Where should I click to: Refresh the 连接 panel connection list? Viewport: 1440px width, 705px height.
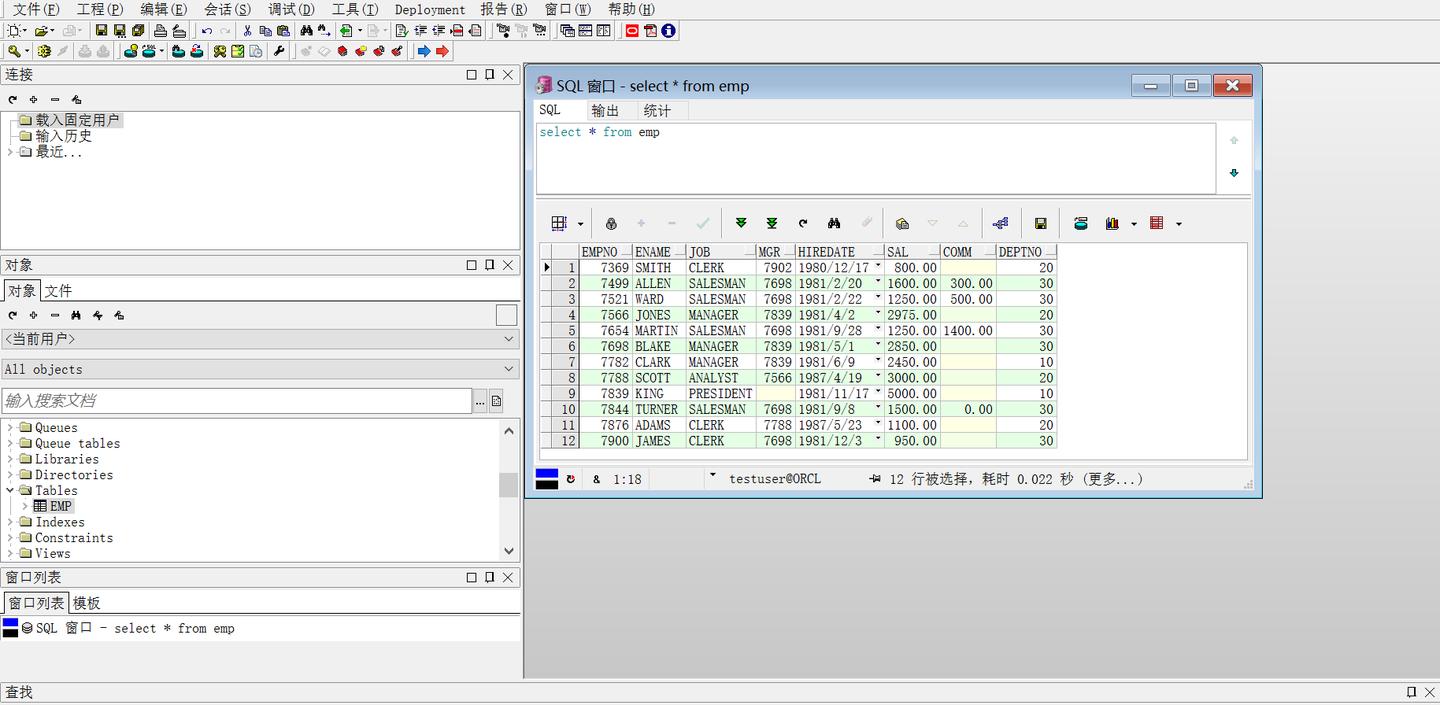coord(13,100)
